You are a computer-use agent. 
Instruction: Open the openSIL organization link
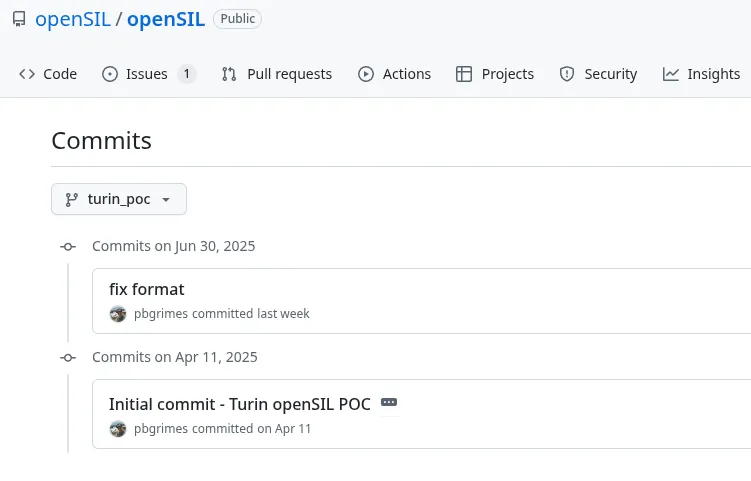[x=73, y=20]
